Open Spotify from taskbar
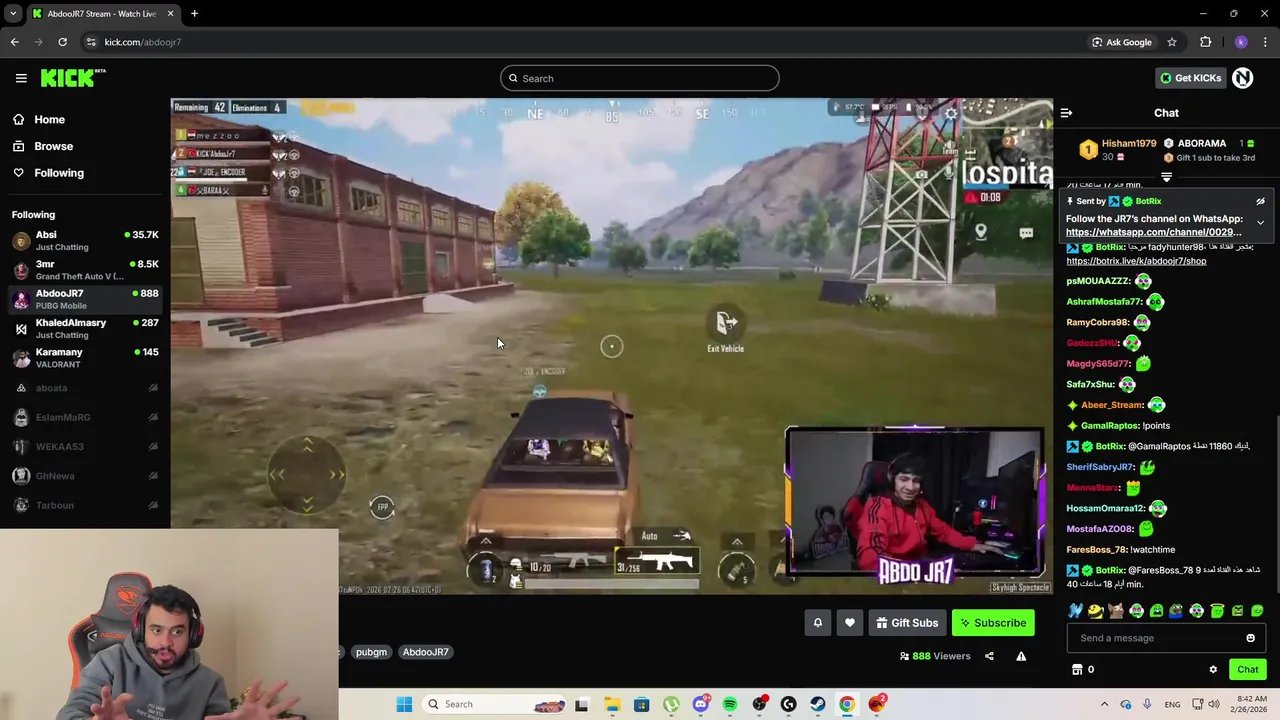 (730, 704)
